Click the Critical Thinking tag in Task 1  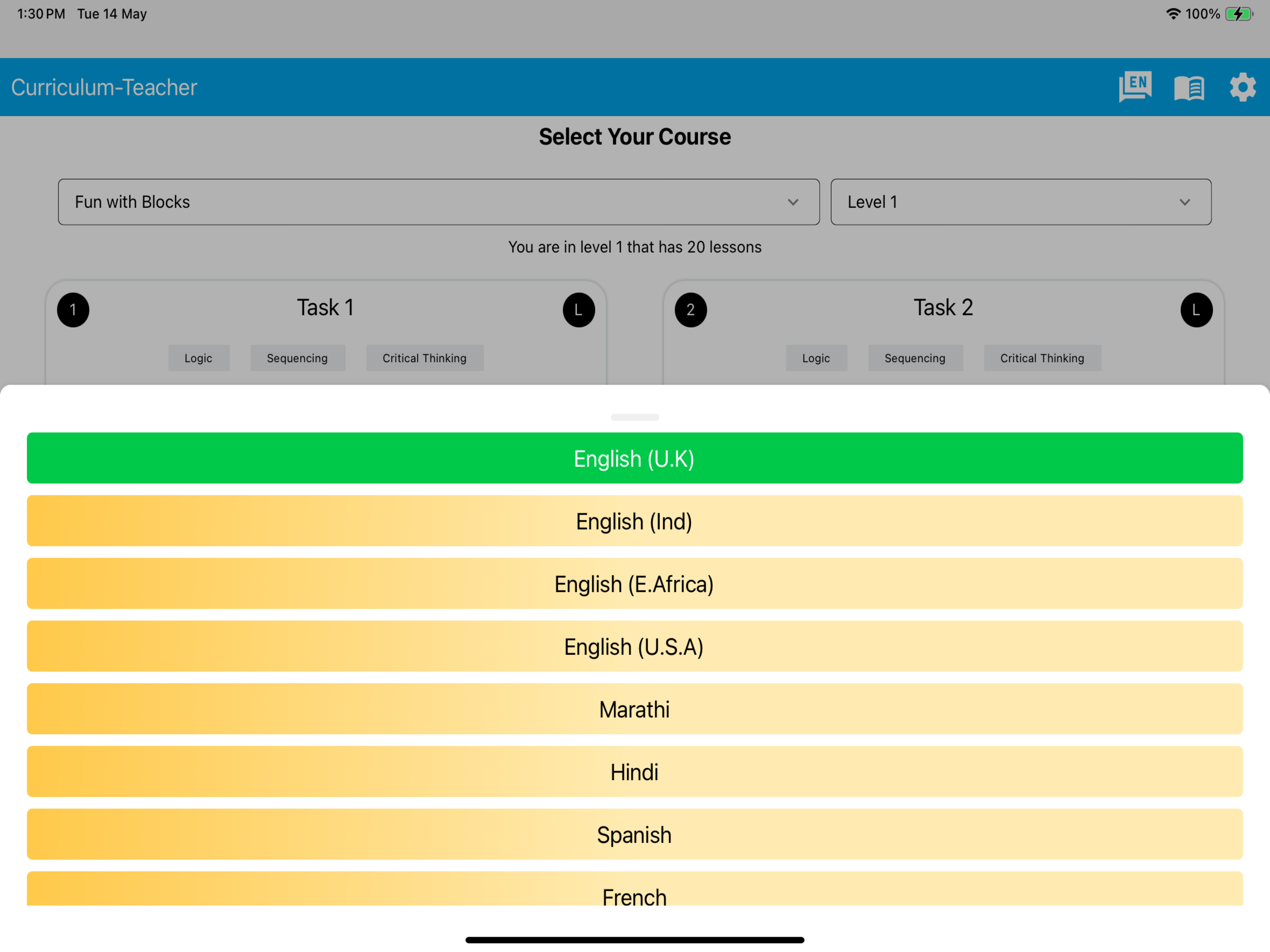click(425, 358)
